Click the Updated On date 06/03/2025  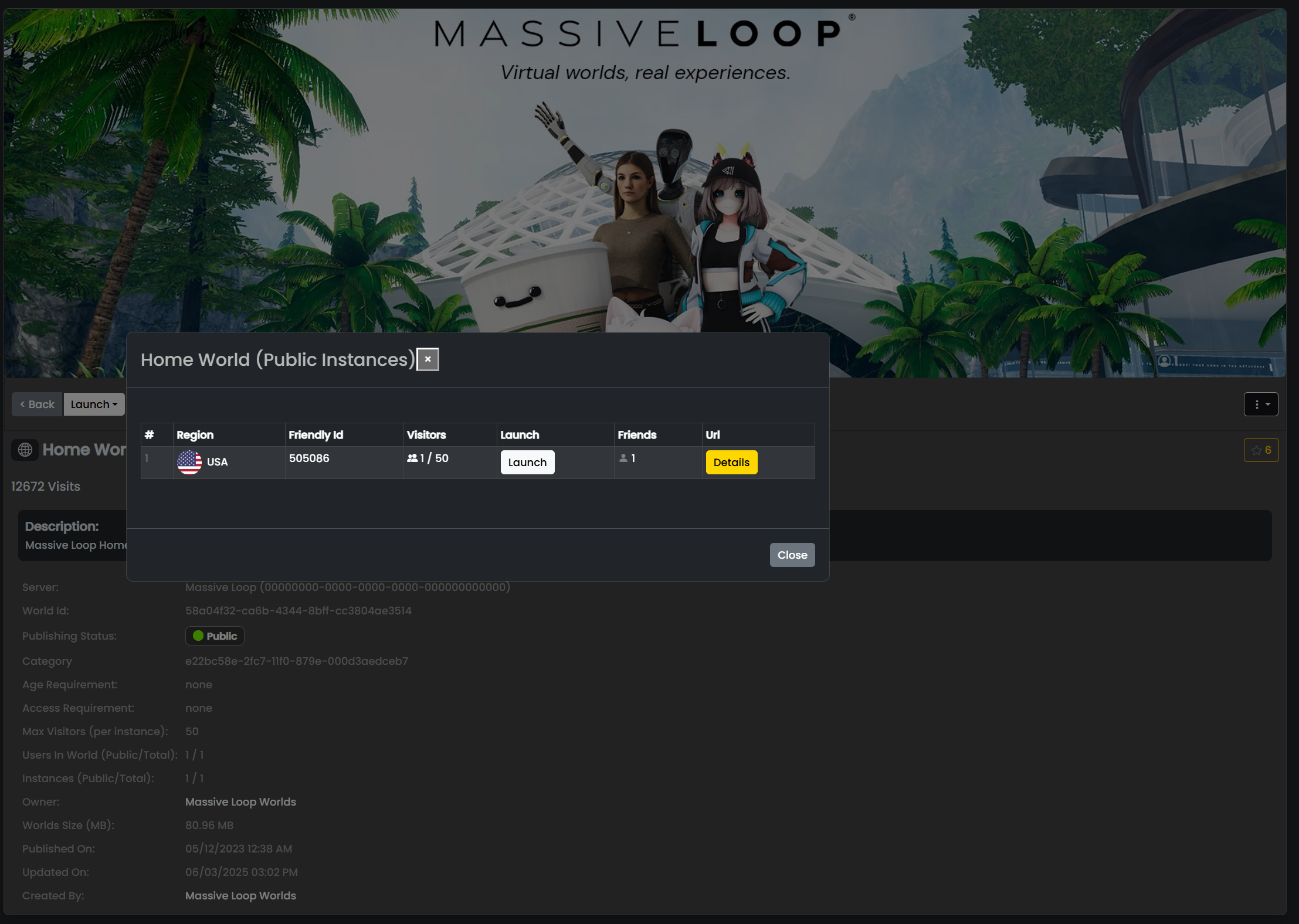(x=242, y=872)
